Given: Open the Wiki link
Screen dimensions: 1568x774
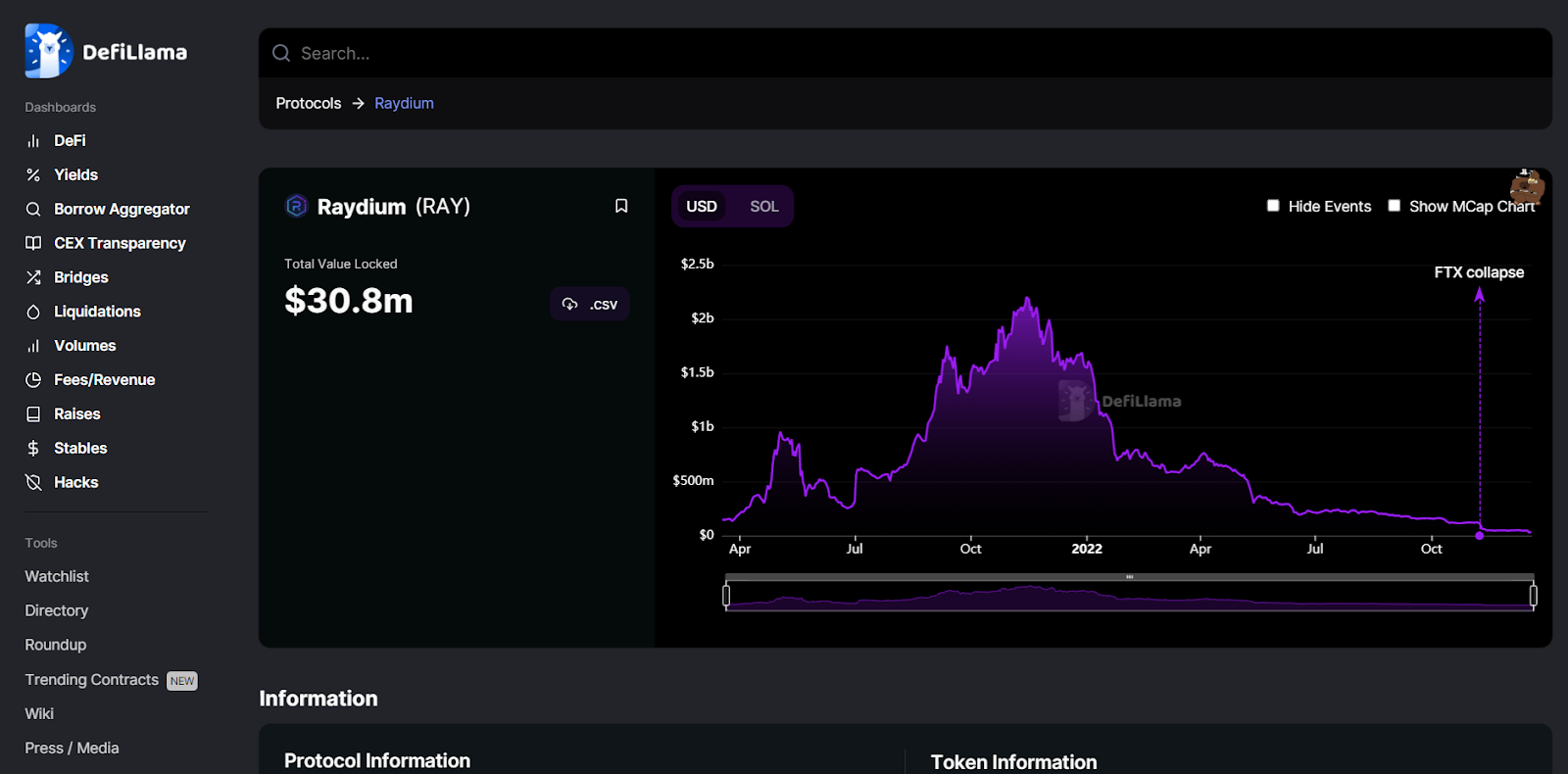Looking at the screenshot, I should point(39,714).
